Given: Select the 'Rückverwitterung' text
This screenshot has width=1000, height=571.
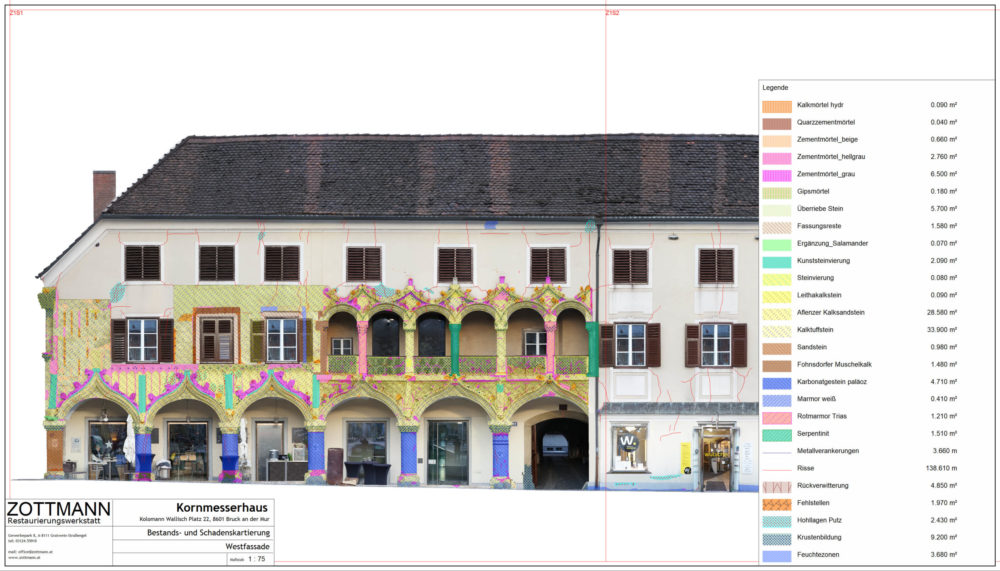Looking at the screenshot, I should click(823, 486).
